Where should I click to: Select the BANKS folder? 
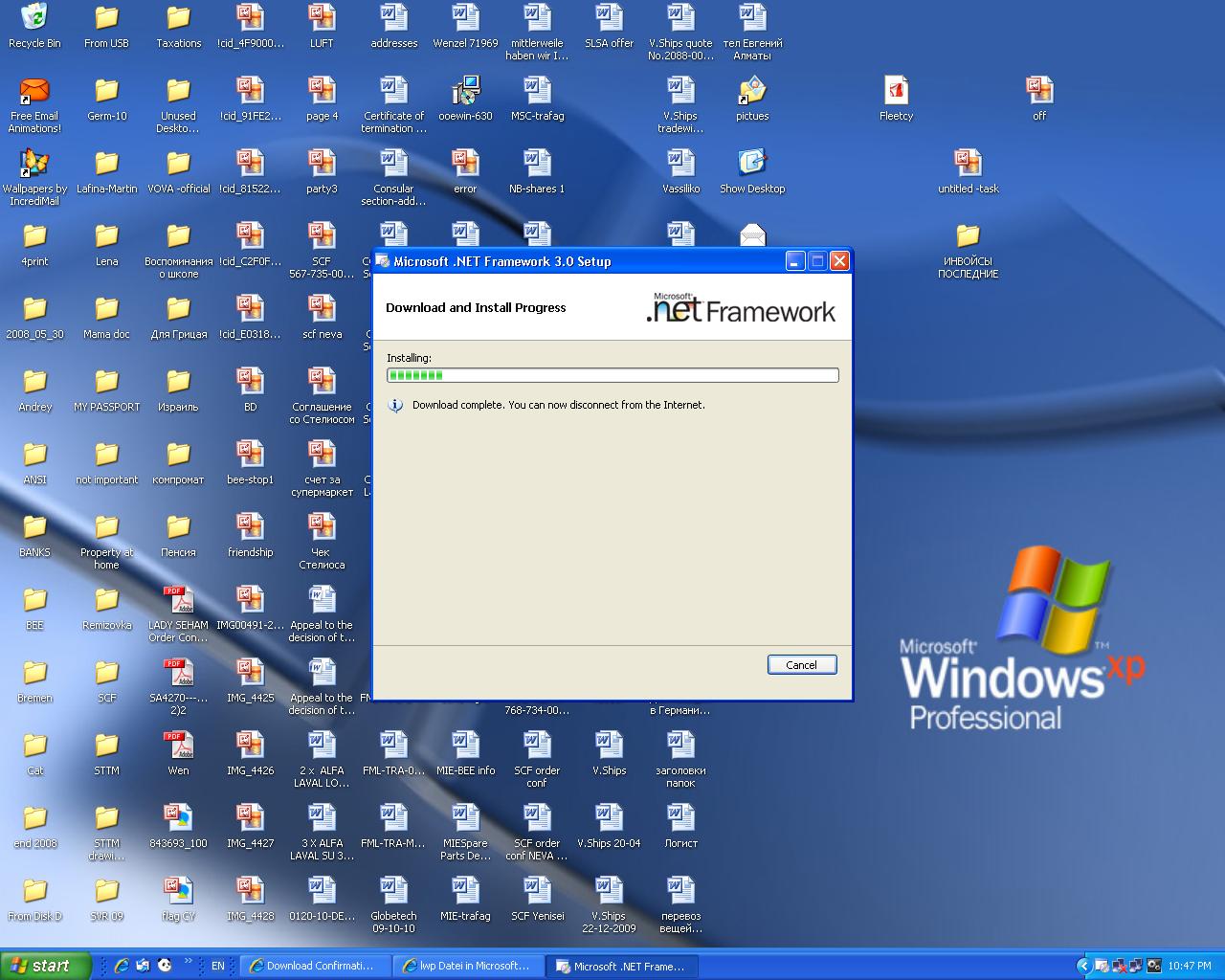pos(34,535)
